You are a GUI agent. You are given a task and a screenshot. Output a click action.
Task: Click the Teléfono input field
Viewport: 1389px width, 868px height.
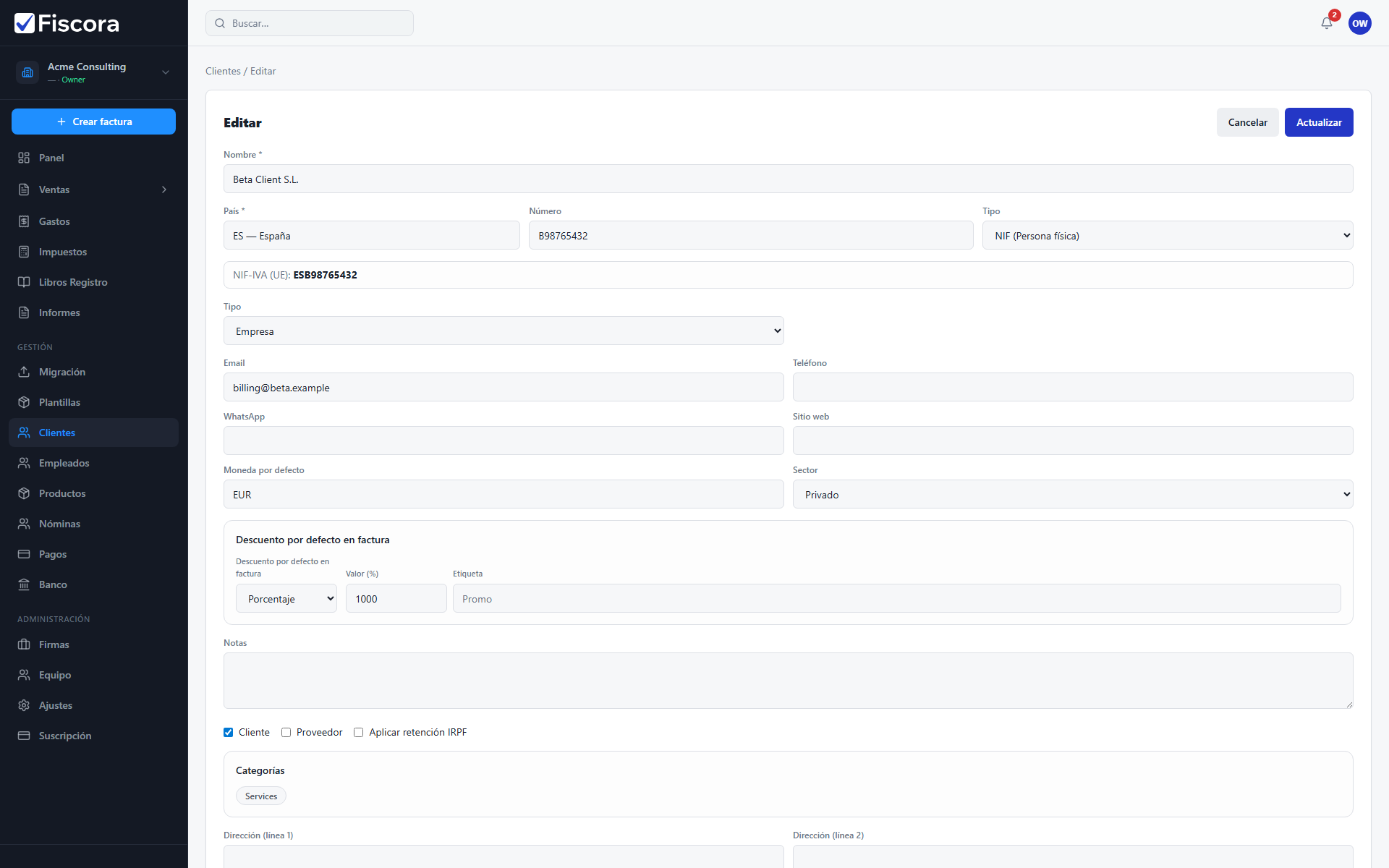click(x=1073, y=387)
